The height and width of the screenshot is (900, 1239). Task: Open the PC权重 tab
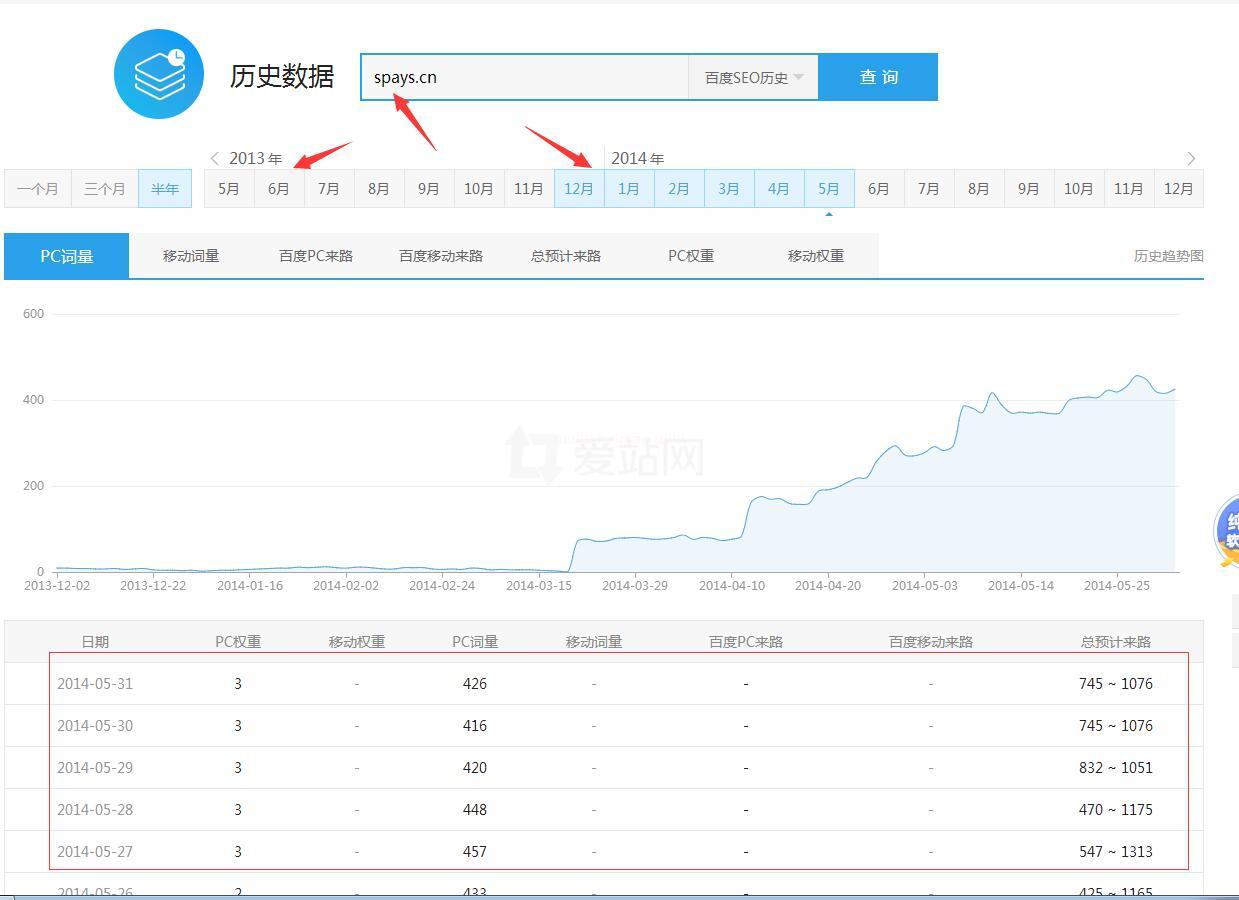coord(691,256)
